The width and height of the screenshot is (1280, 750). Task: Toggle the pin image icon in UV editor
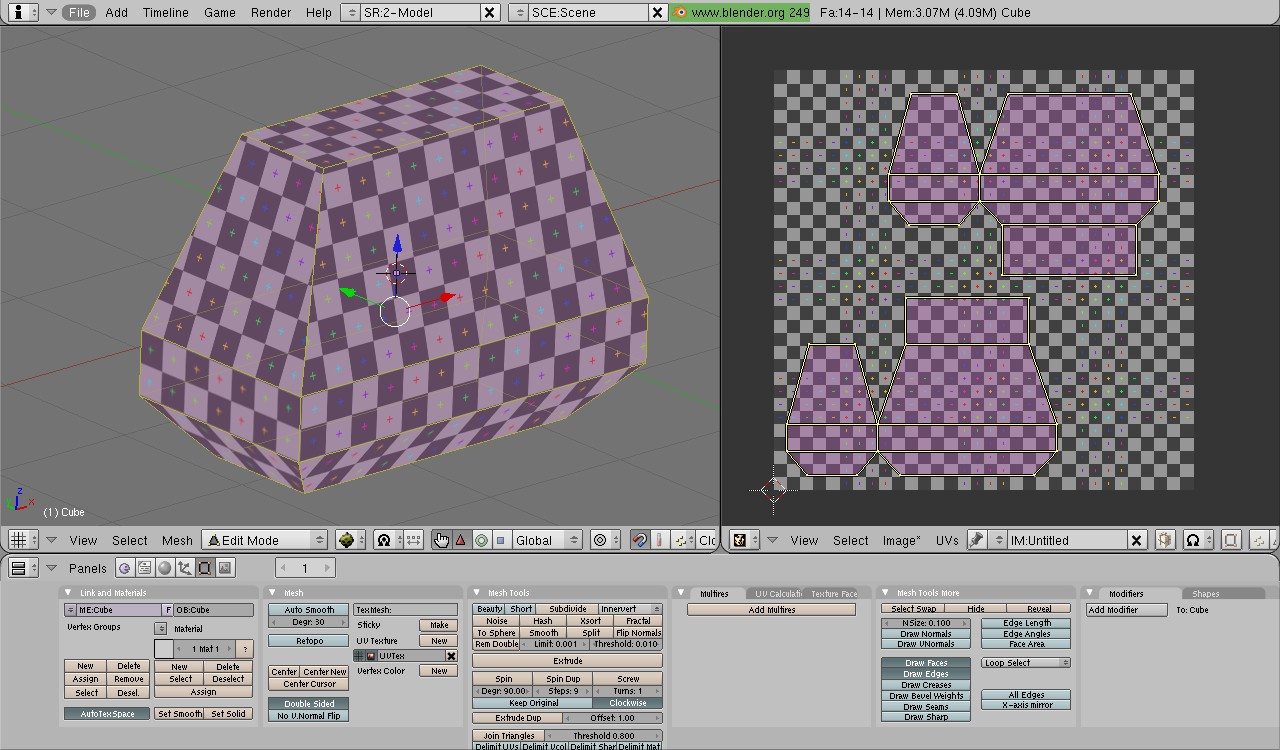977,540
